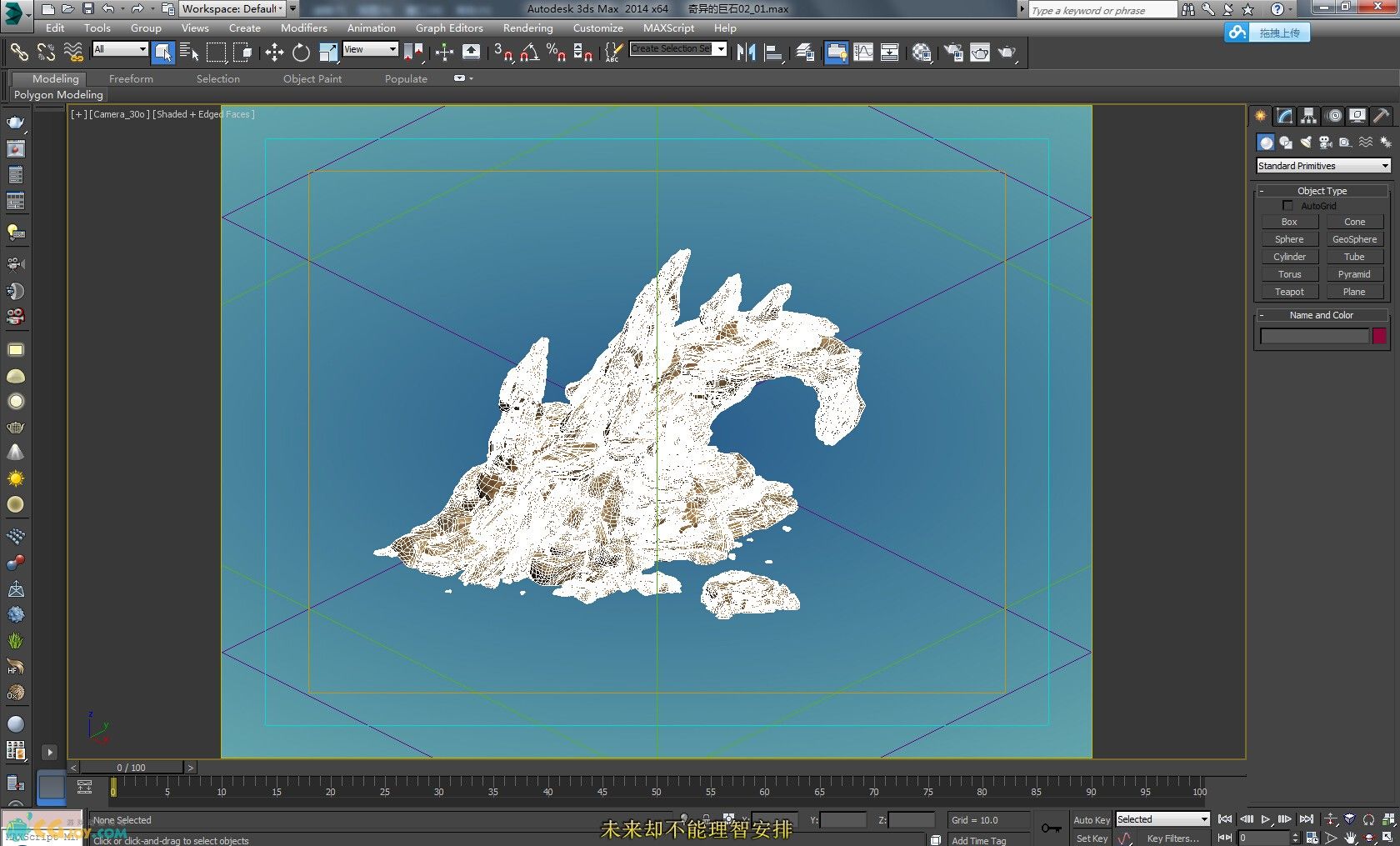Activate the Select Object tool
The height and width of the screenshot is (846, 1400).
click(163, 53)
